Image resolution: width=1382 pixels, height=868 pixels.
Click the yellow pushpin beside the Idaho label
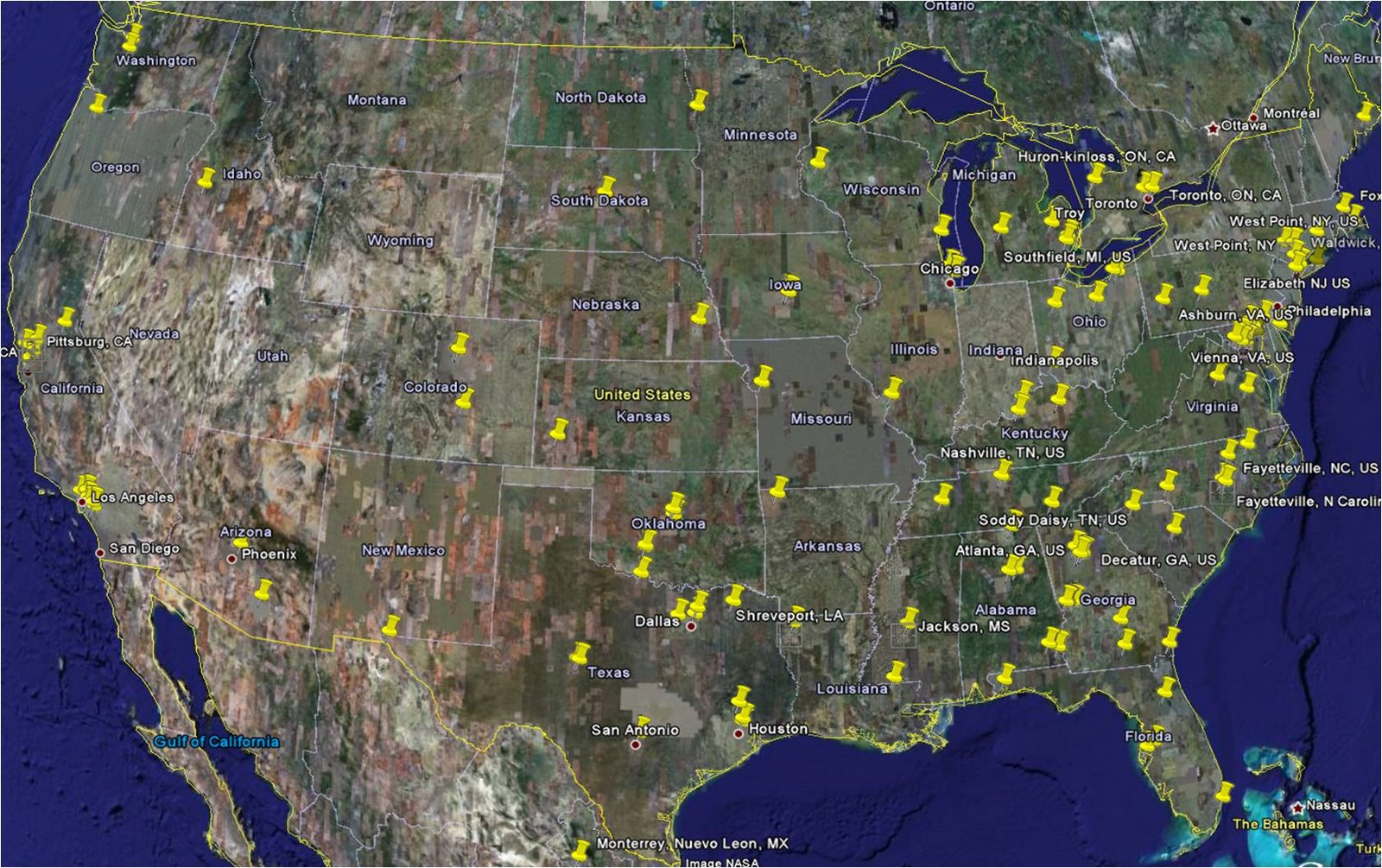[x=206, y=179]
